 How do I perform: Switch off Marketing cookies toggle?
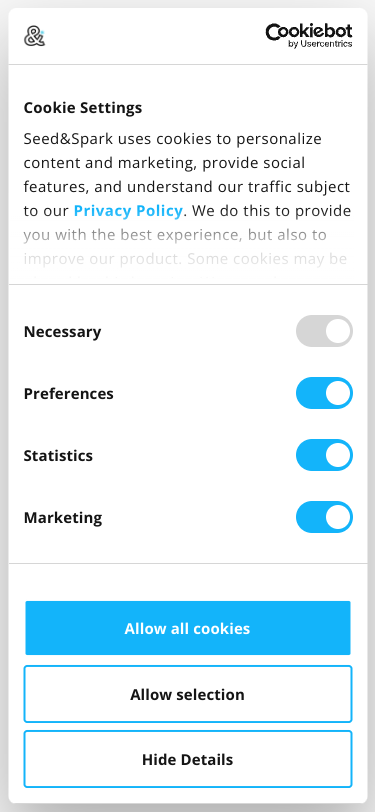[324, 517]
